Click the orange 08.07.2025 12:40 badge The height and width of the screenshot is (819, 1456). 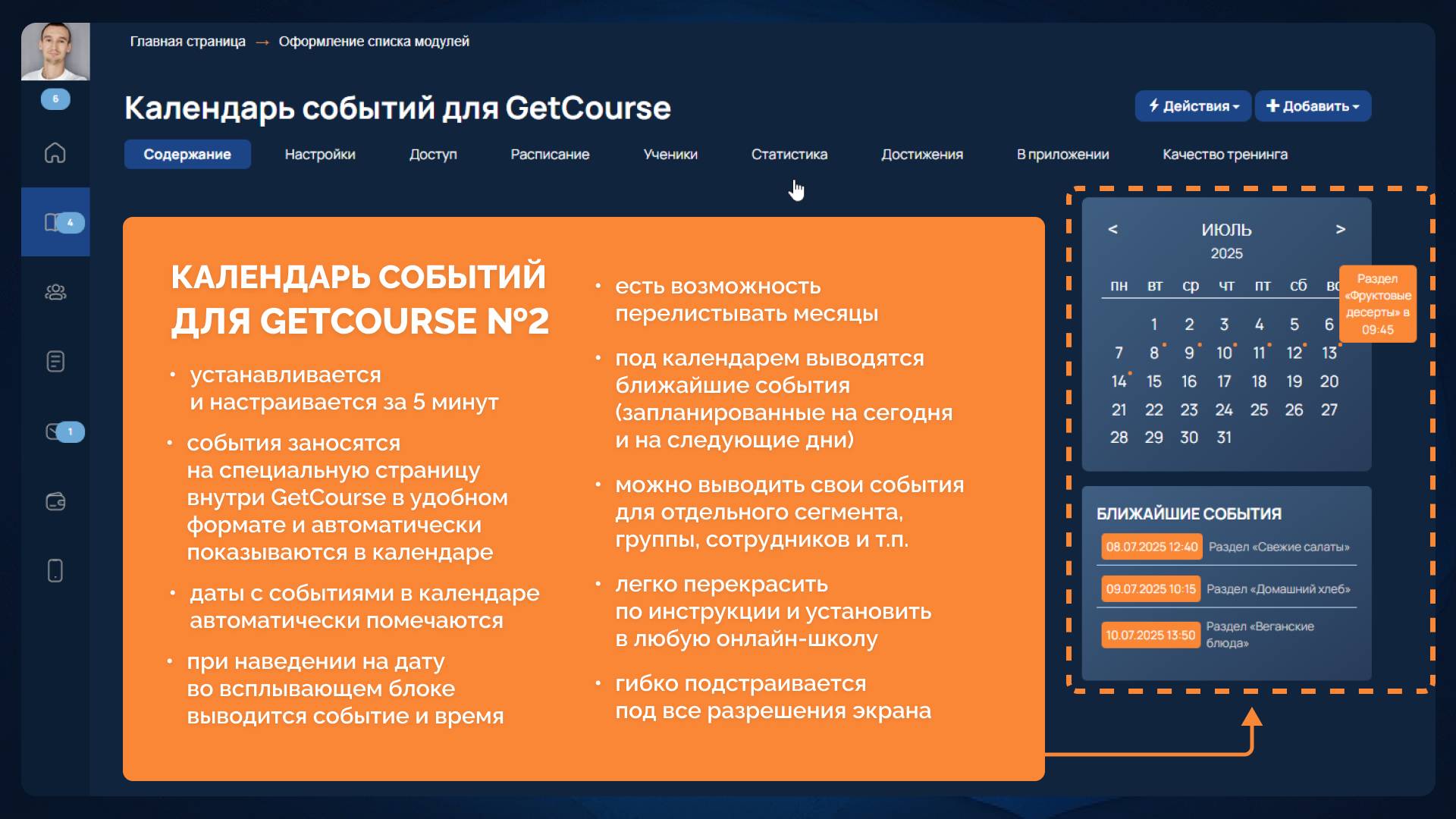click(x=1152, y=546)
